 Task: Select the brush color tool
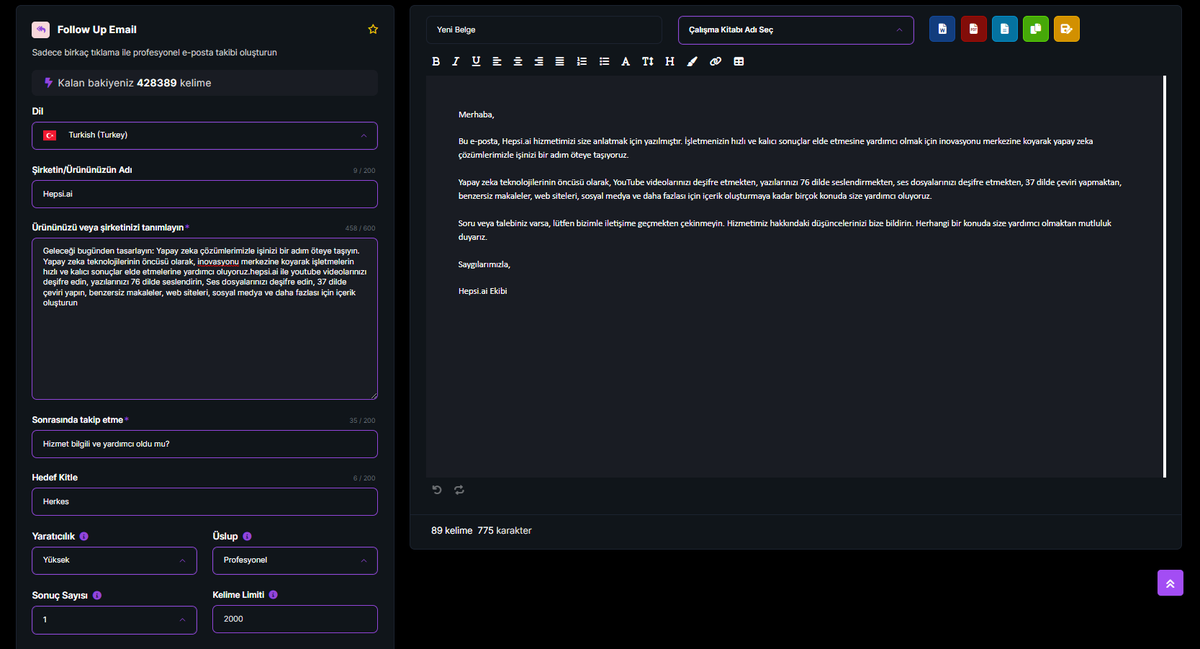coord(692,61)
